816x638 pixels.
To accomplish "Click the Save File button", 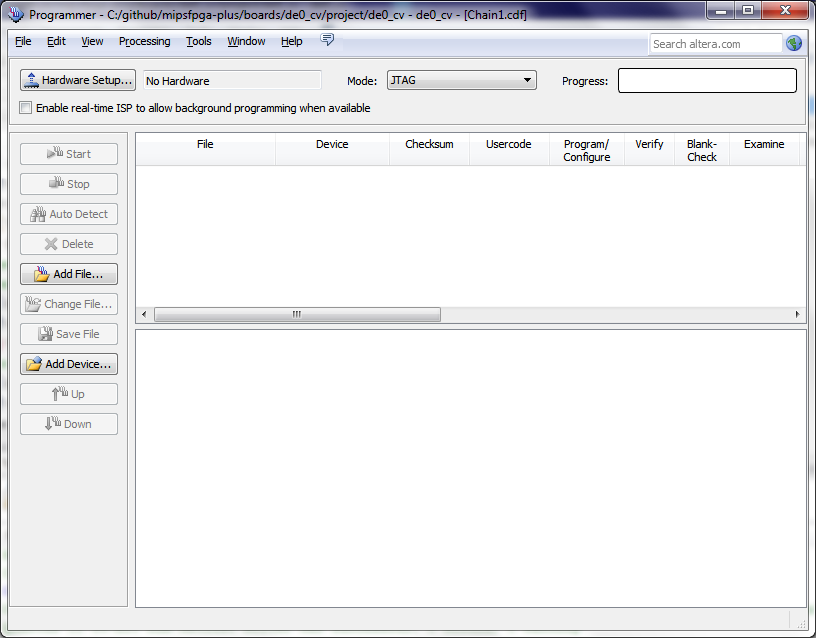I will pos(69,334).
